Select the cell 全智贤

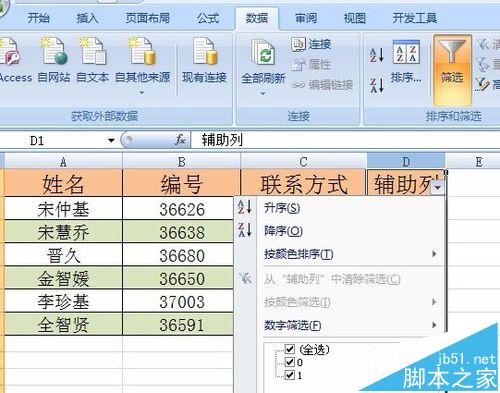[63, 324]
